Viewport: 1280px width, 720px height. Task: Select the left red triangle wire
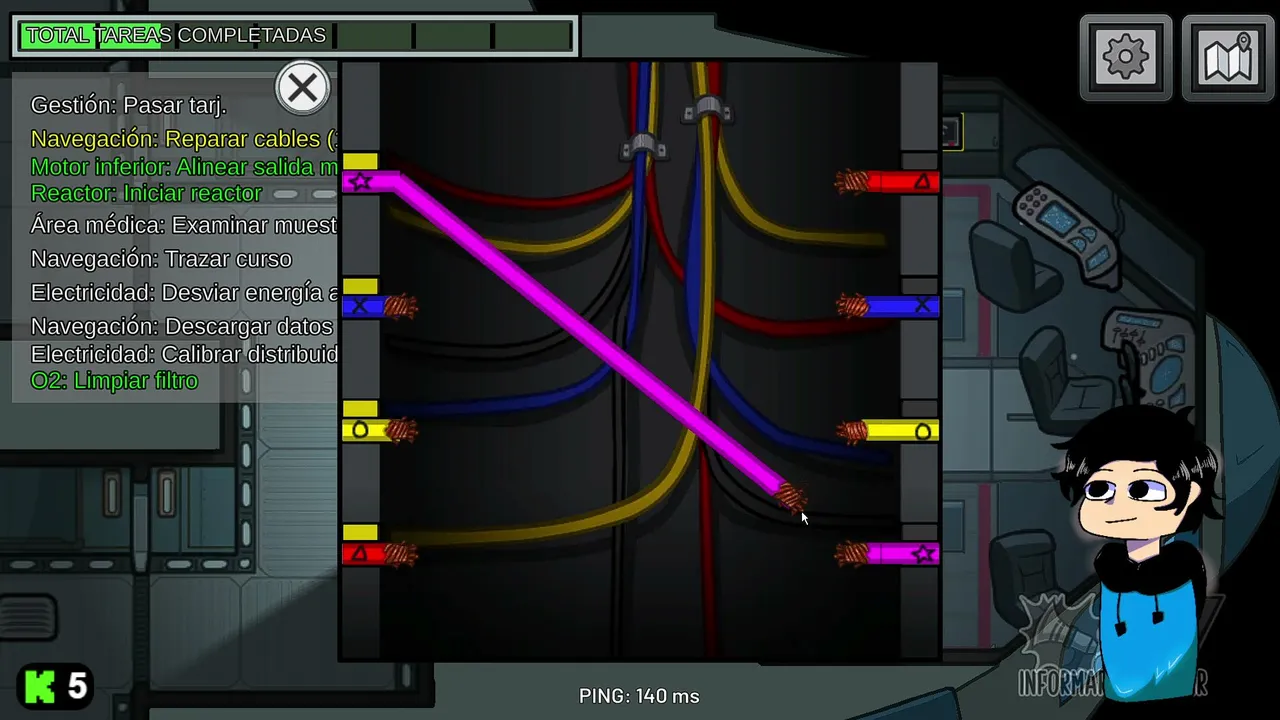(379, 553)
